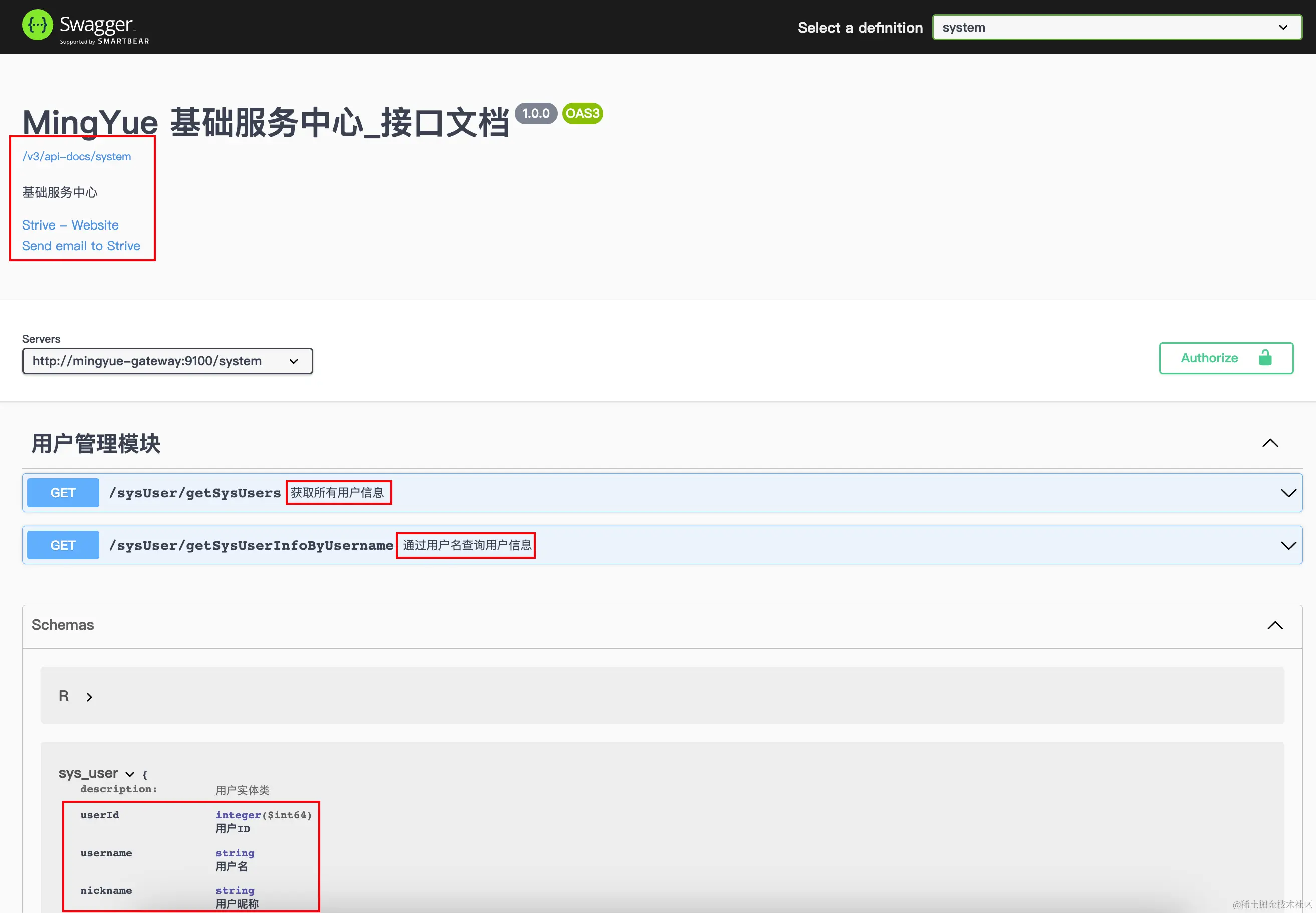Open the Strive - Website link
Viewport: 1316px width, 913px height.
70,225
